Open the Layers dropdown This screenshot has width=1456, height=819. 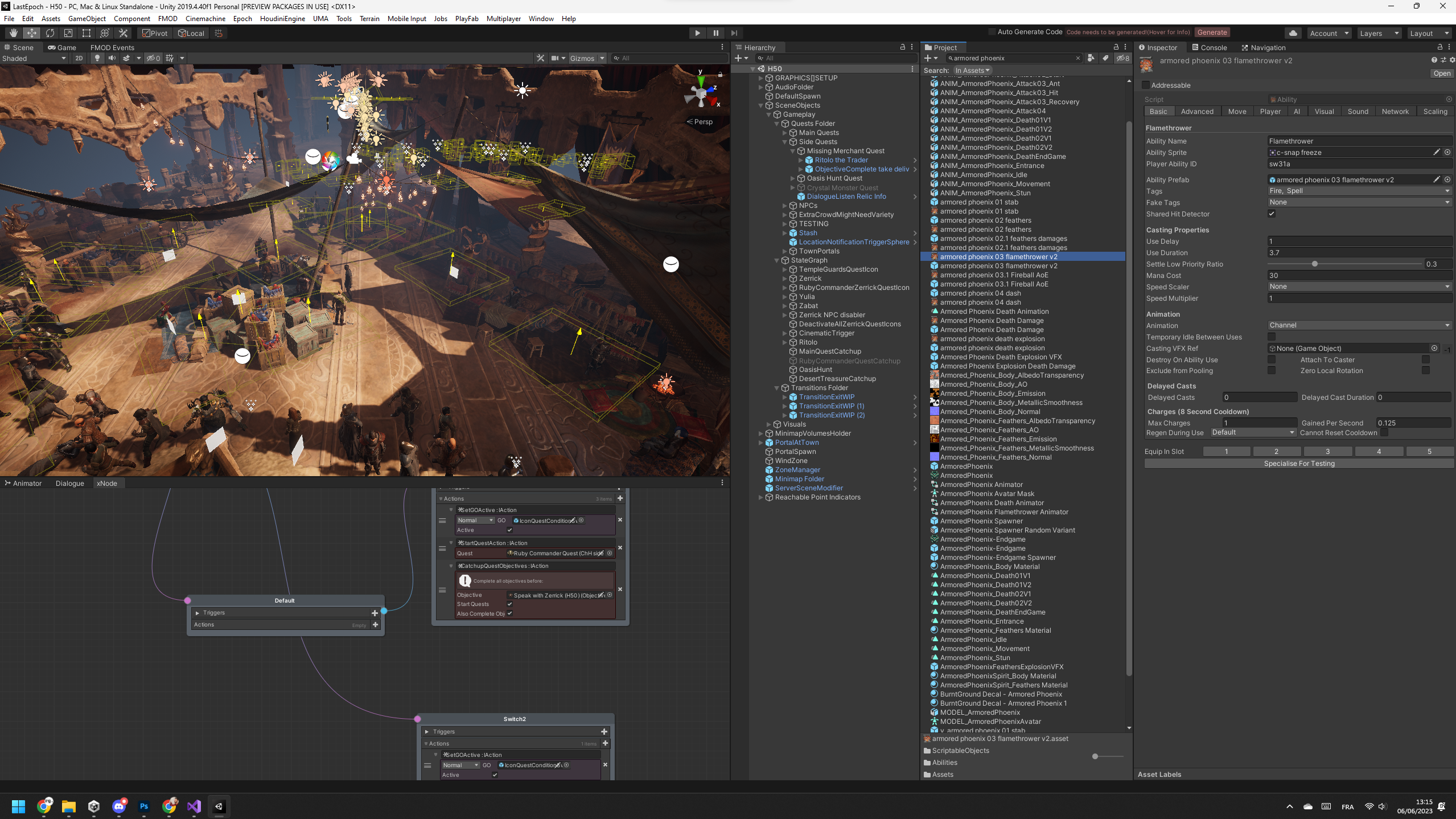coord(1379,33)
